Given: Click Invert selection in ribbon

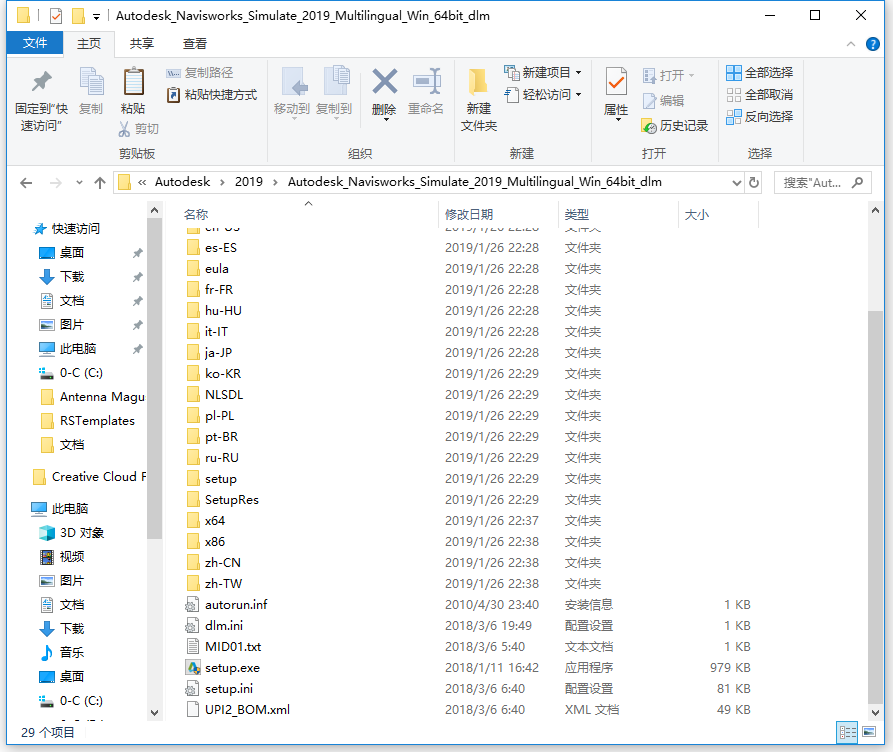Looking at the screenshot, I should 760,117.
